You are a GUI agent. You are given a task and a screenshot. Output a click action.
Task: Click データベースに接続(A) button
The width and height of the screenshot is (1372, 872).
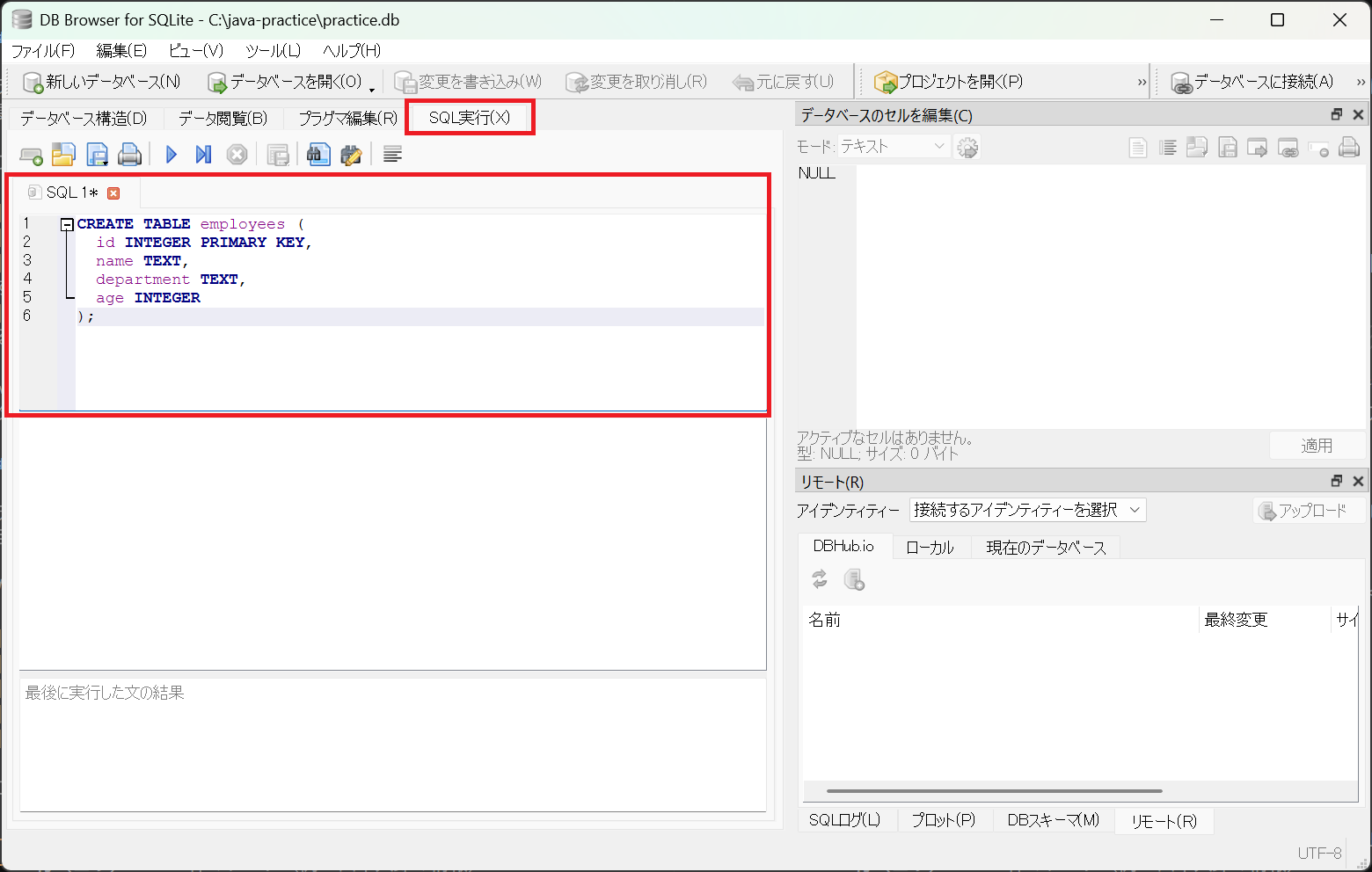point(1252,82)
